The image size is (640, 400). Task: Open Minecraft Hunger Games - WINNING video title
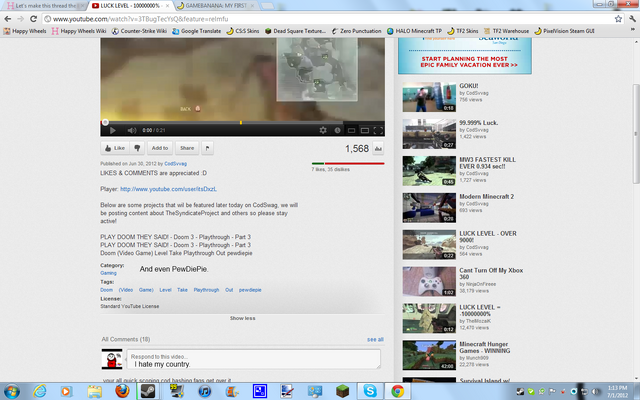coord(485,347)
